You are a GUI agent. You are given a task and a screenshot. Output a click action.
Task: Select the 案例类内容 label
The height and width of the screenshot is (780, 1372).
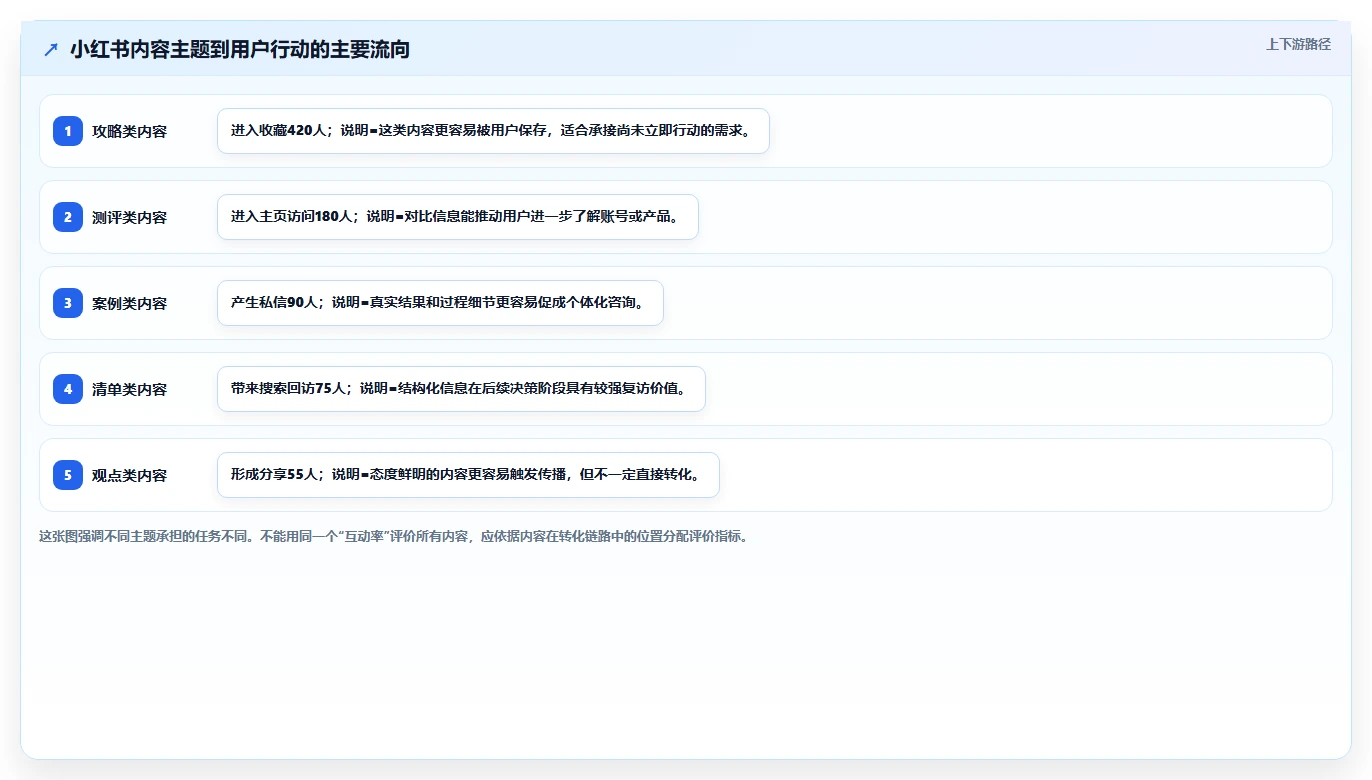tap(130, 303)
